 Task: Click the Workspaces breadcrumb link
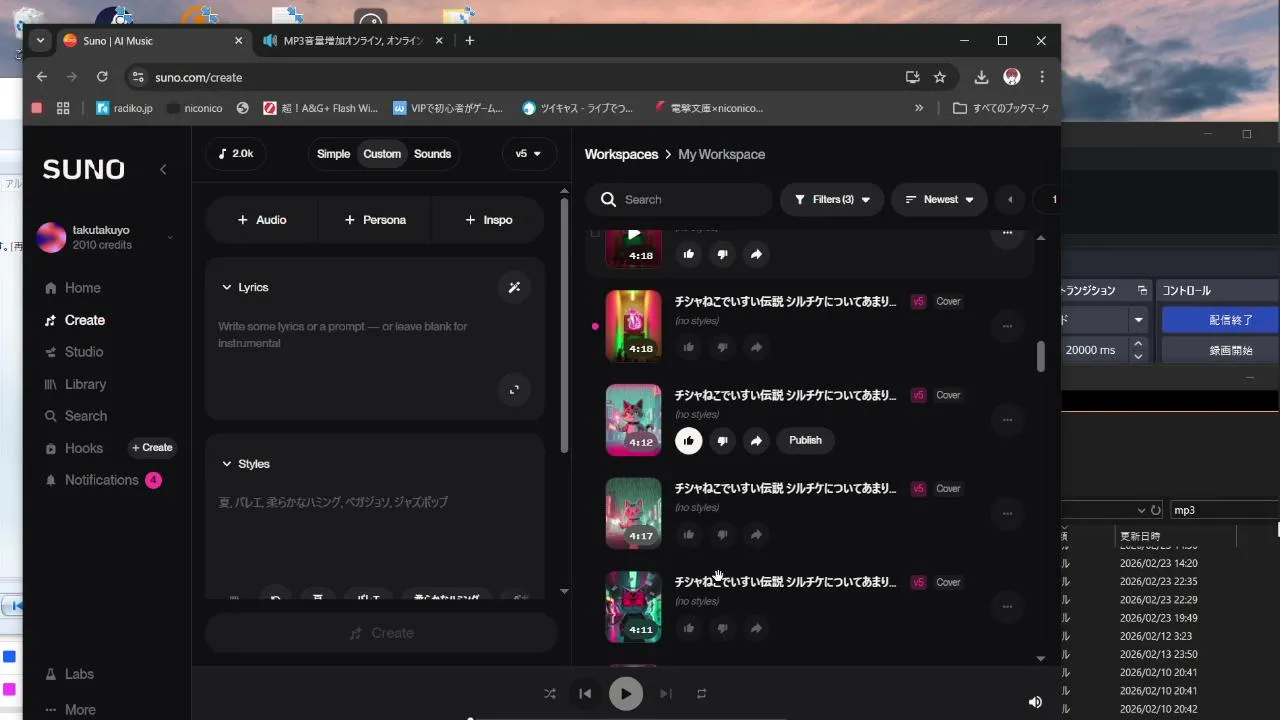621,154
